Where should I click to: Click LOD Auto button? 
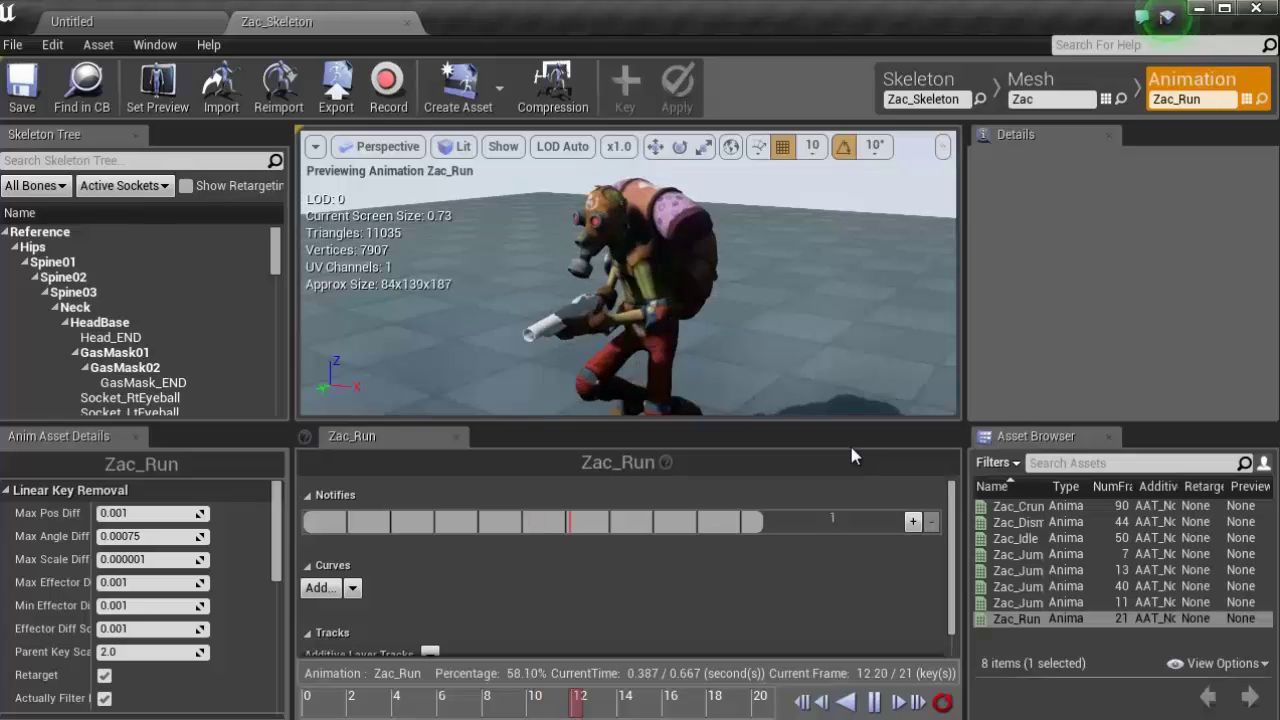coord(563,147)
